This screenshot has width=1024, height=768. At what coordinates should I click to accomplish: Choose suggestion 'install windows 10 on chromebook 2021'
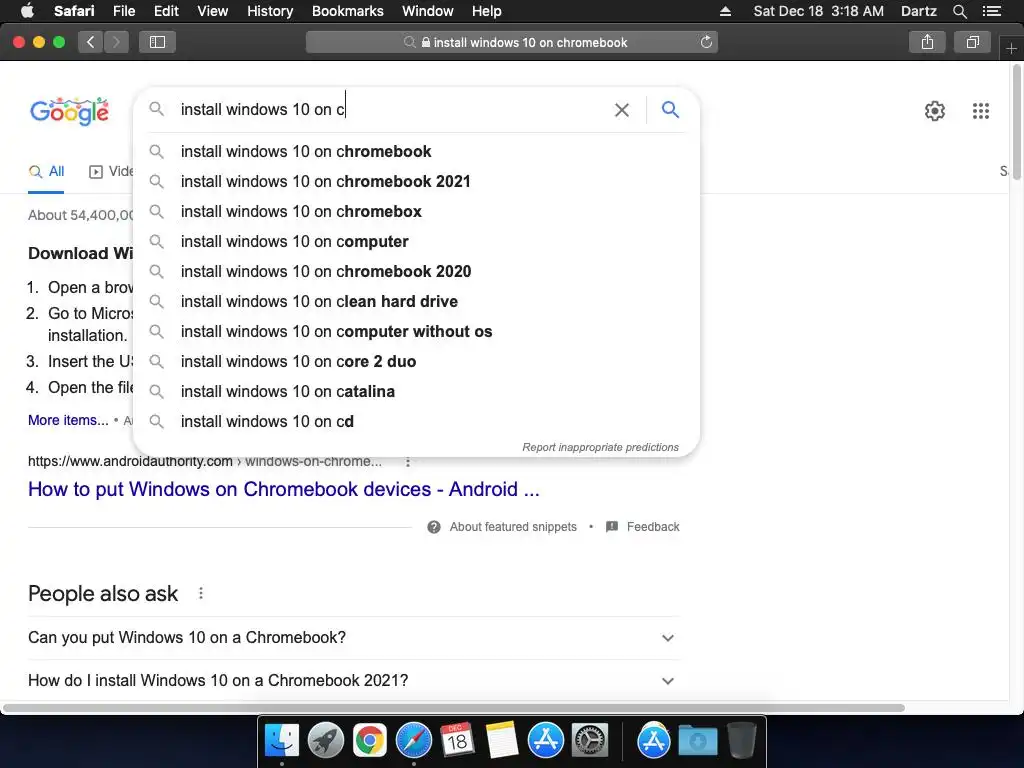point(416,182)
